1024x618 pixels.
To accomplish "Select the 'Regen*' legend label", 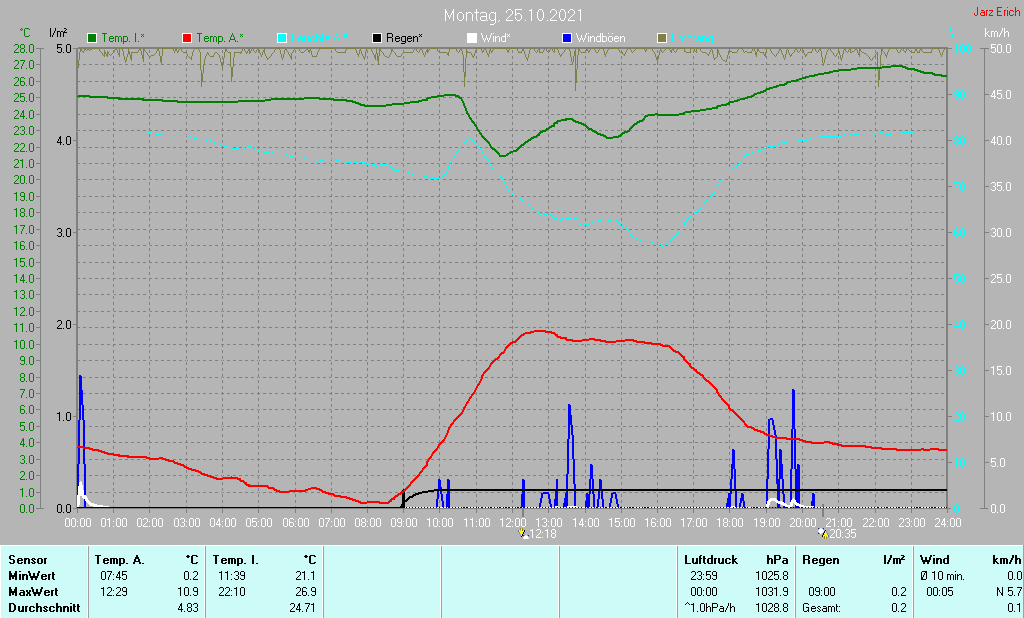I will pyautogui.click(x=404, y=38).
